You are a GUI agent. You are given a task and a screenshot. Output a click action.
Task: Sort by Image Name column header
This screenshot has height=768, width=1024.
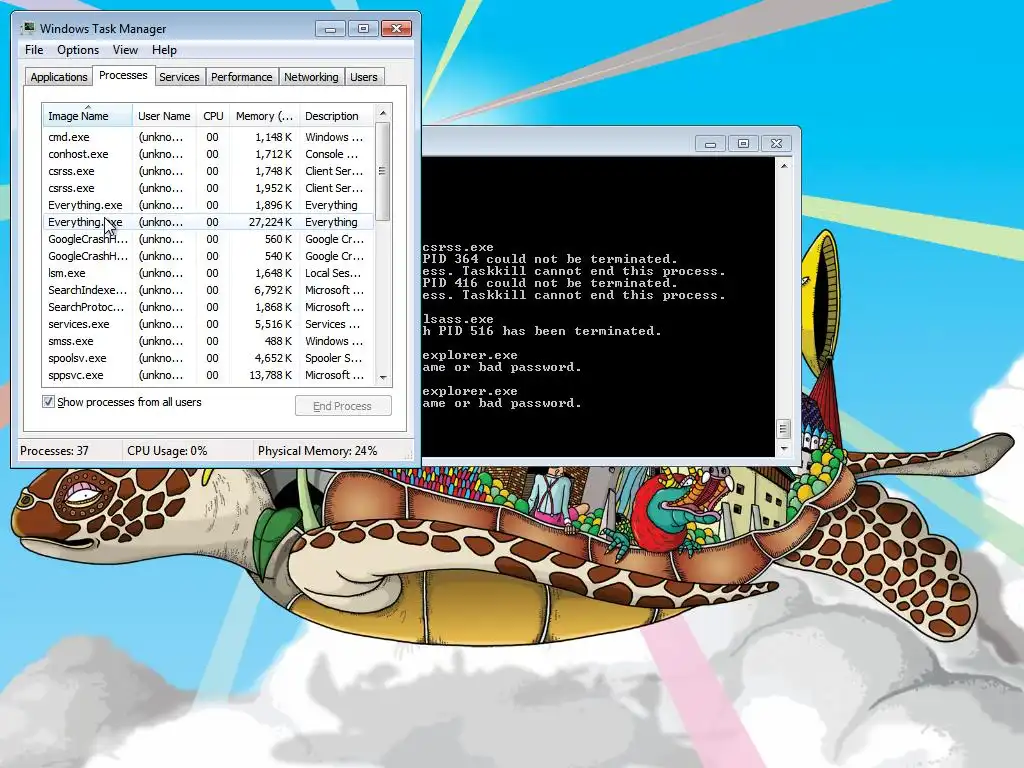[87, 116]
